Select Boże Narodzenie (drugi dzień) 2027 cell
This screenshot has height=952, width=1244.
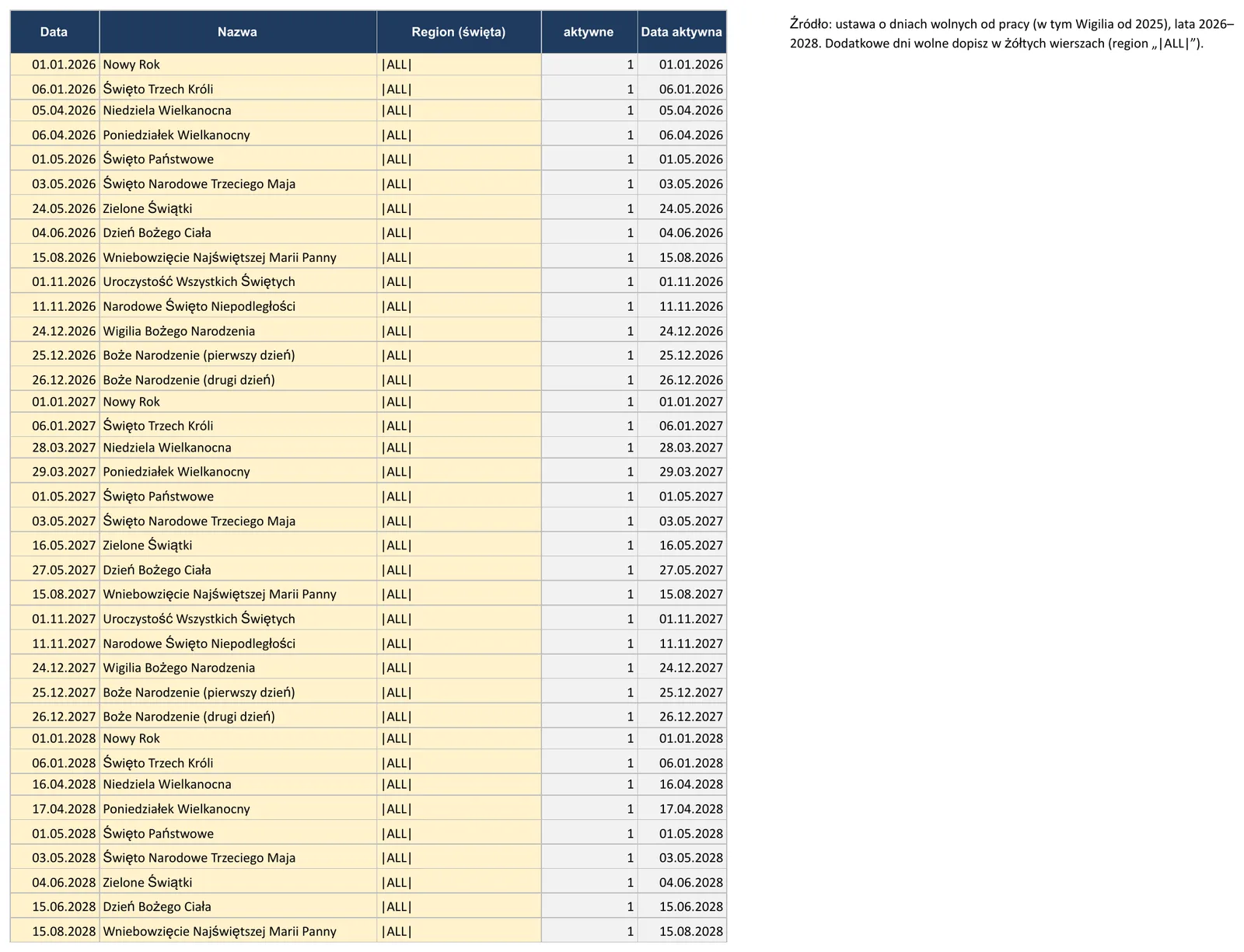pos(238,717)
